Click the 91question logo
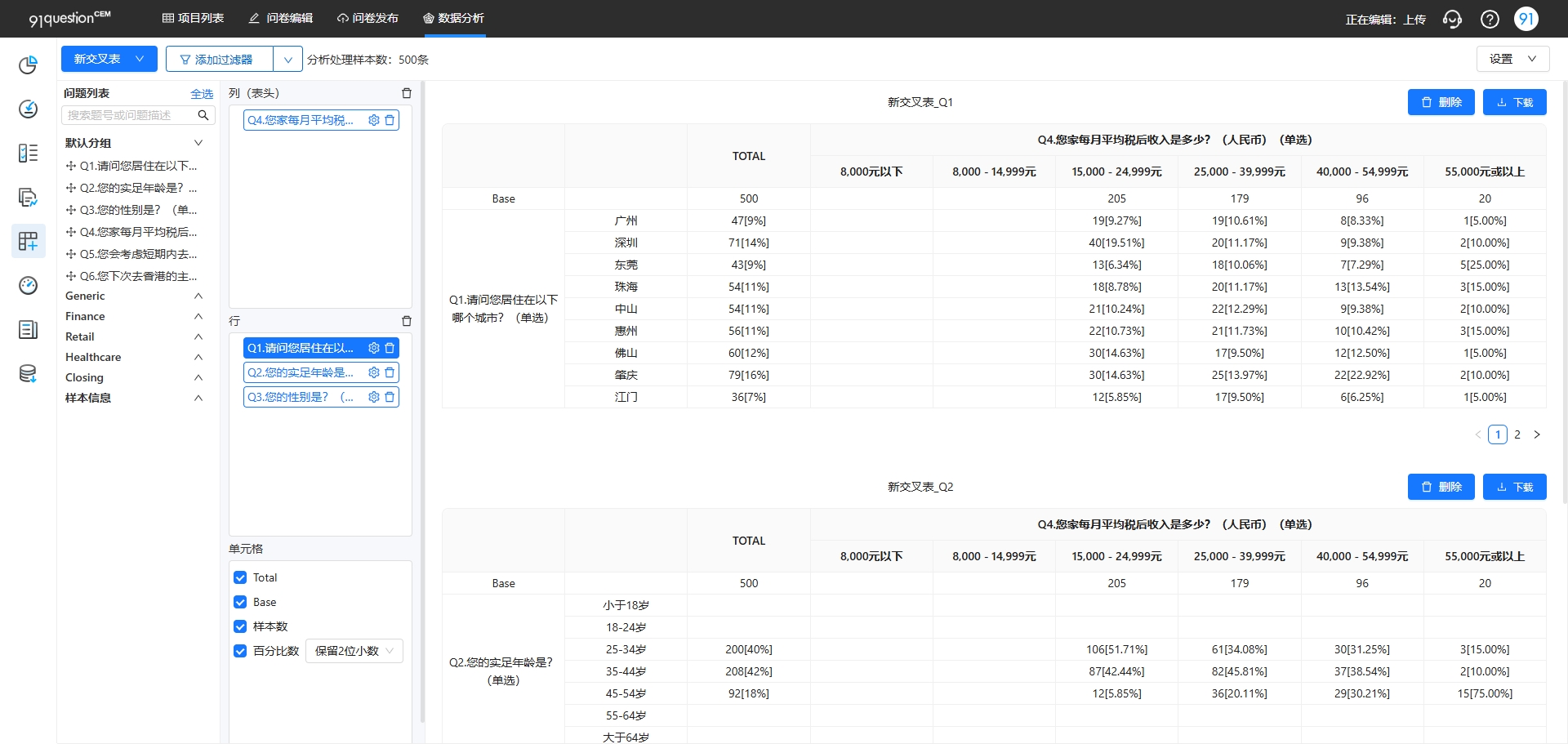 click(69, 18)
